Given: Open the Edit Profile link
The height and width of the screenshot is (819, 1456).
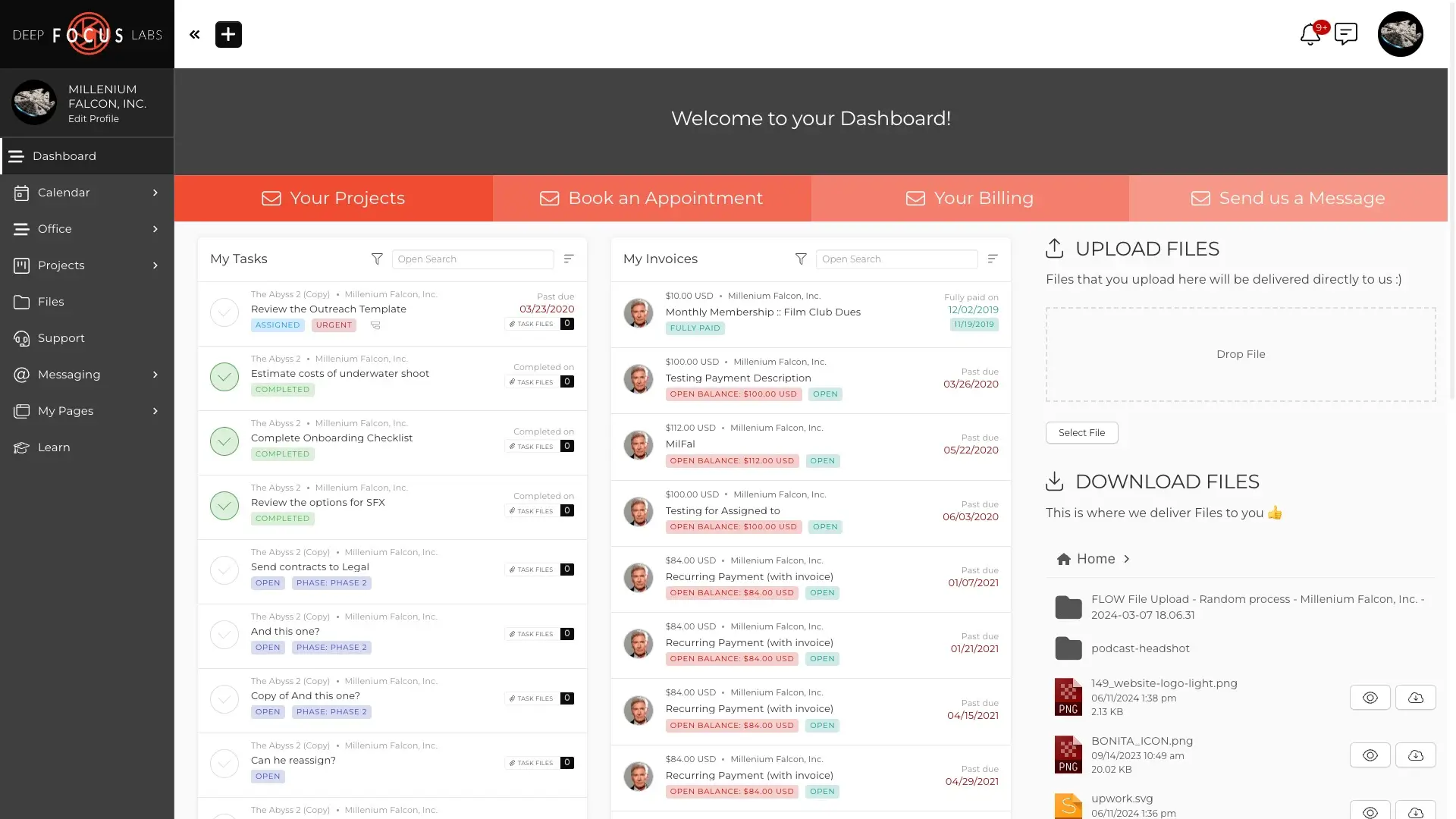Looking at the screenshot, I should [x=94, y=119].
